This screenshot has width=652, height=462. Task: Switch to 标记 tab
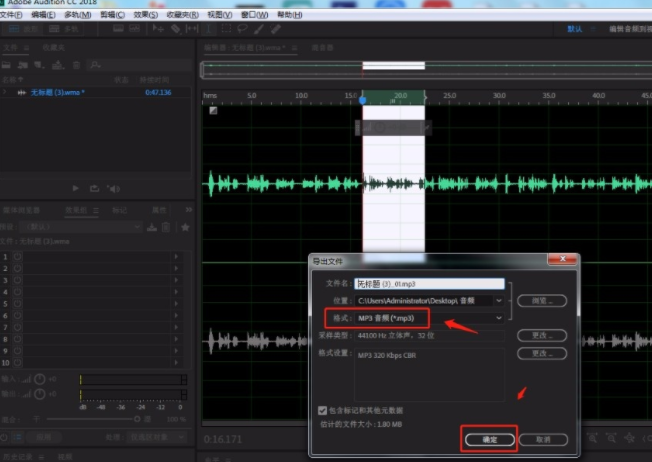pos(120,210)
